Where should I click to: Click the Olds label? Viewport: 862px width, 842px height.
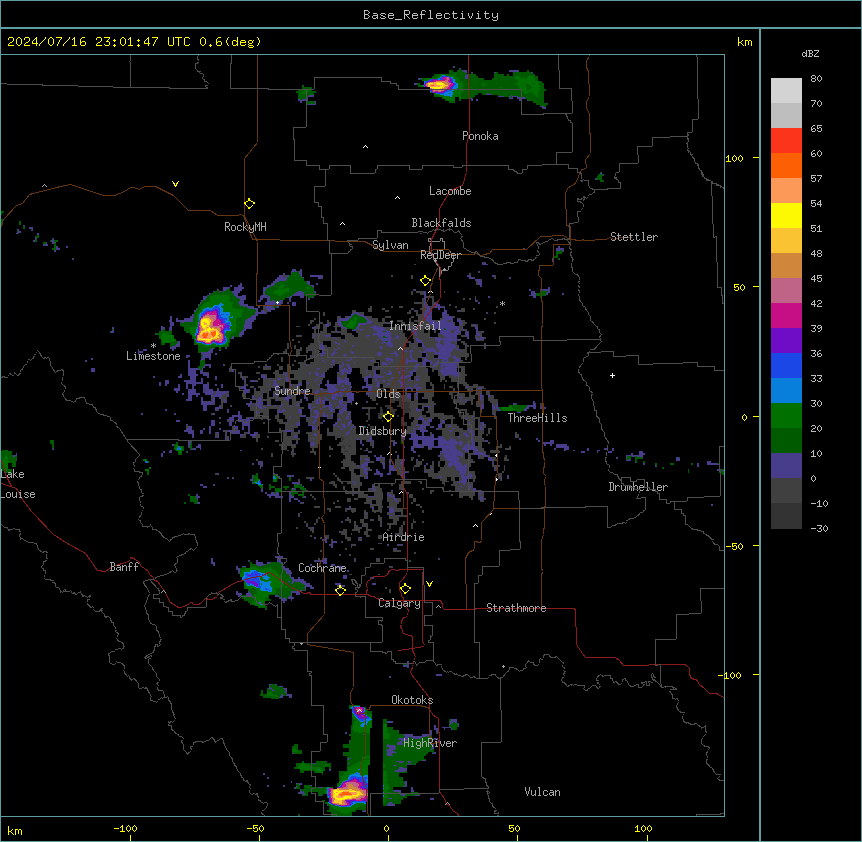coord(388,394)
